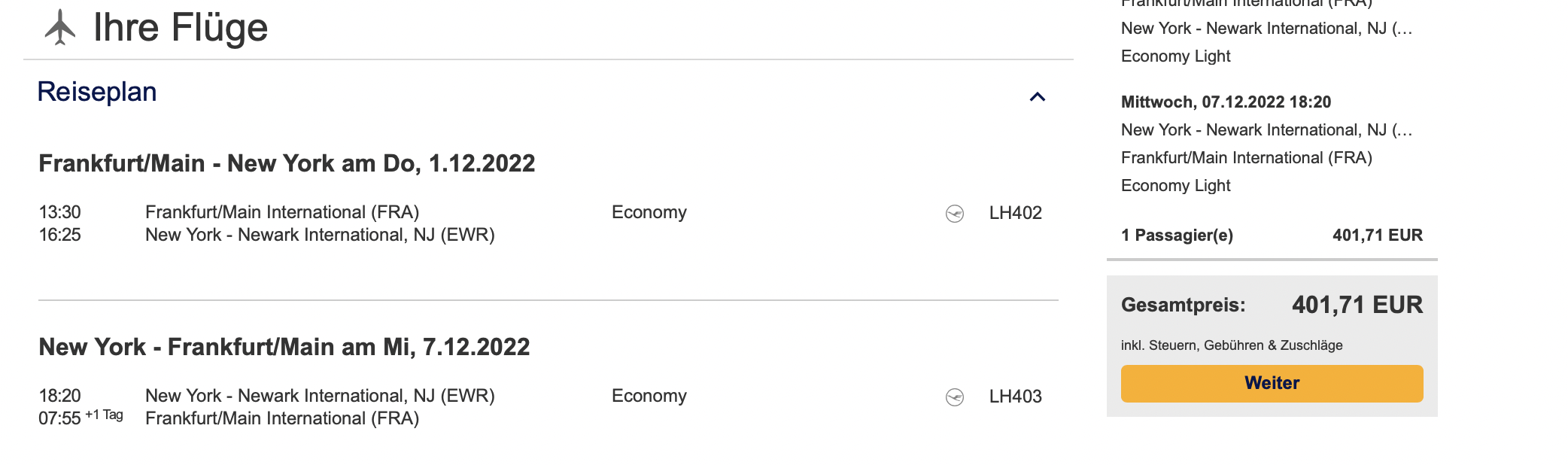Select flight number LH403

[1015, 397]
